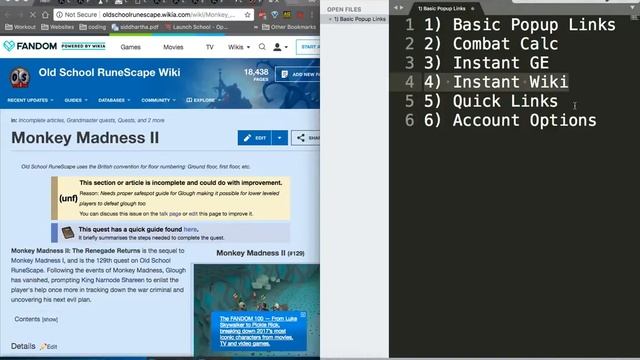Image resolution: width=640 pixels, height=360 pixels.
Task: Open the Games section on Fandom
Action: pos(131,47)
